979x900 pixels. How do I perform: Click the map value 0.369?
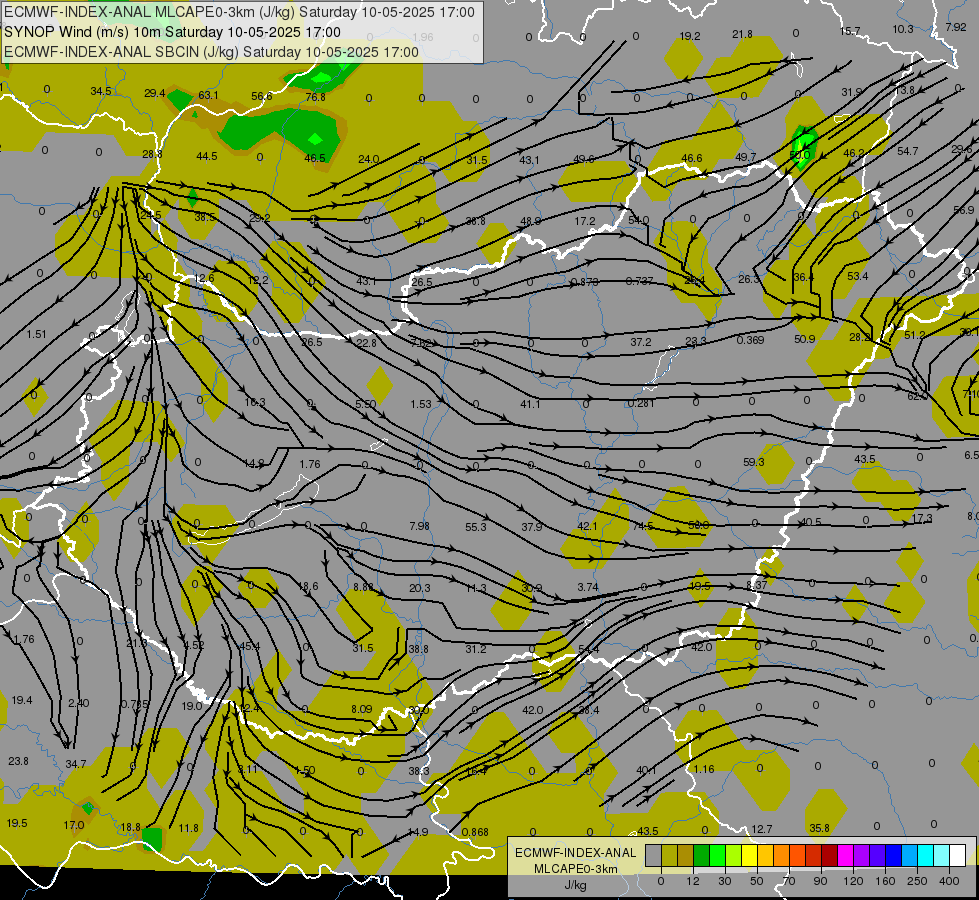click(x=750, y=340)
